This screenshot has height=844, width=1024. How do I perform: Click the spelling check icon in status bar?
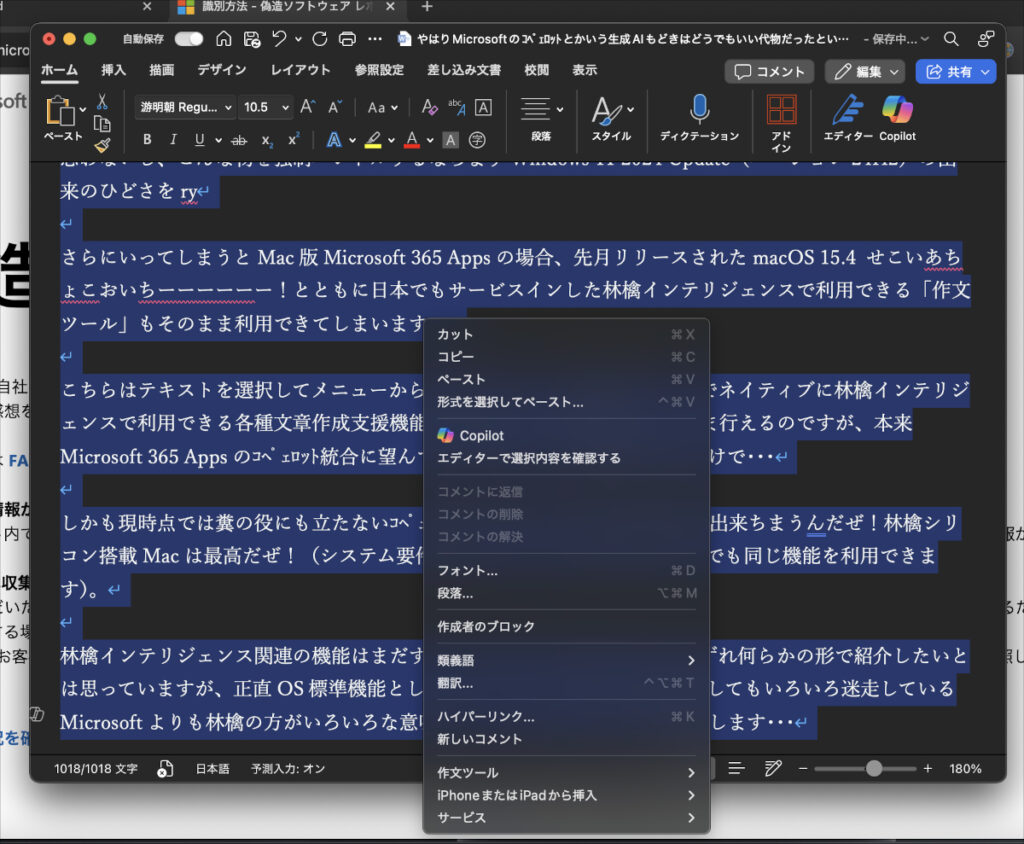[165, 769]
